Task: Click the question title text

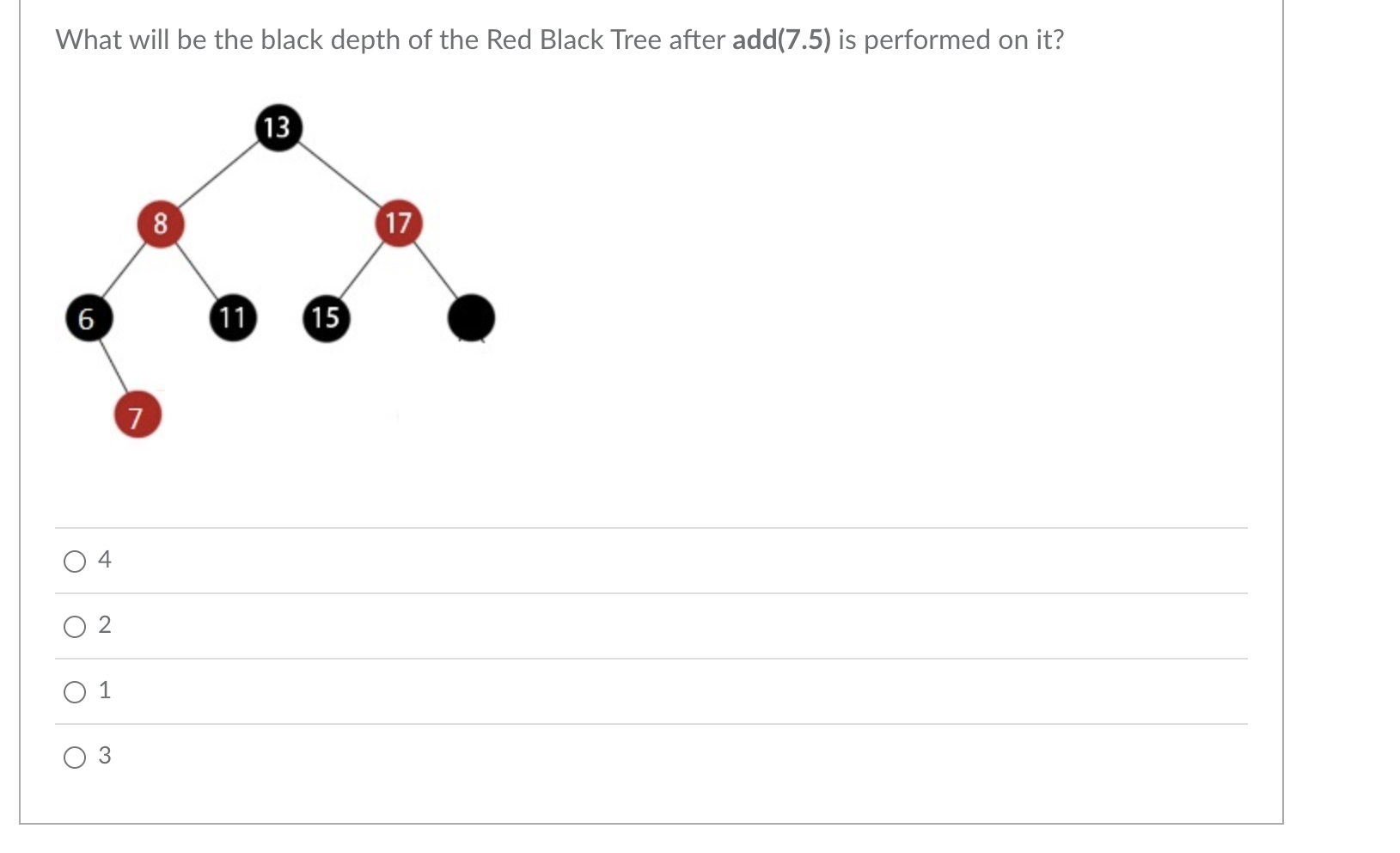Action: point(559,40)
